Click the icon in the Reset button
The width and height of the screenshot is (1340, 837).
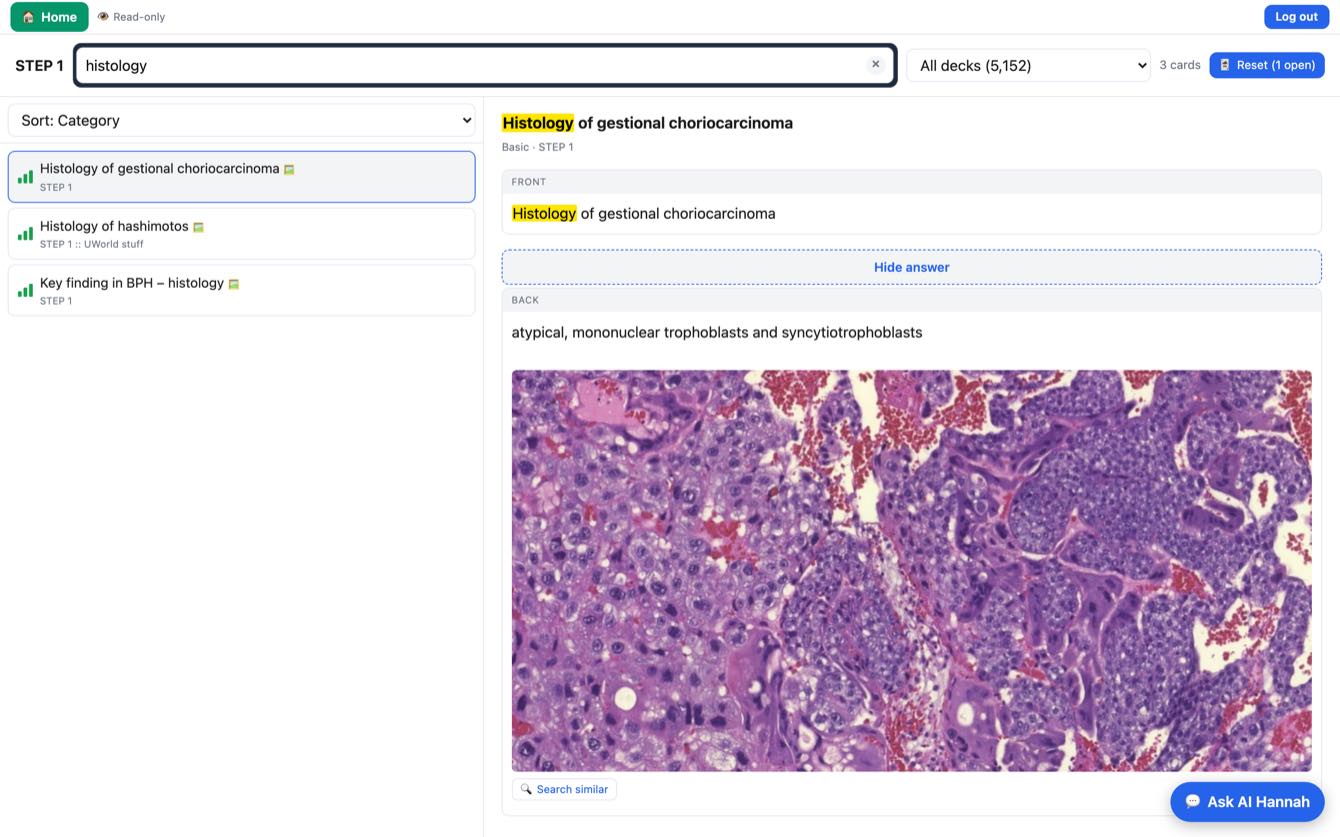pos(1225,65)
